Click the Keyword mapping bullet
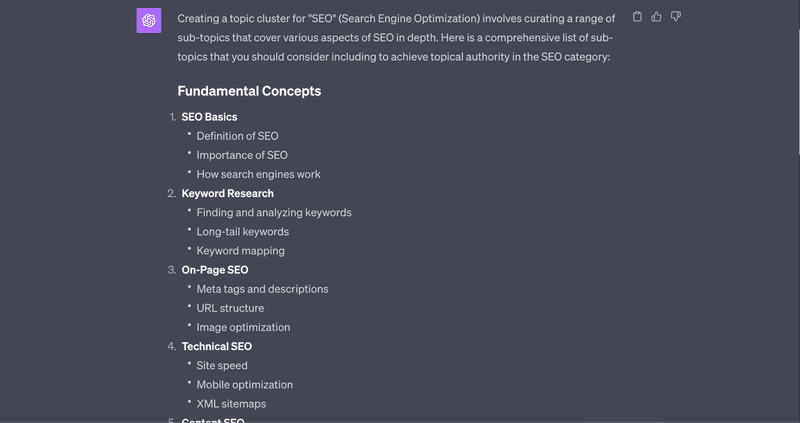This screenshot has width=800, height=423. coord(241,251)
